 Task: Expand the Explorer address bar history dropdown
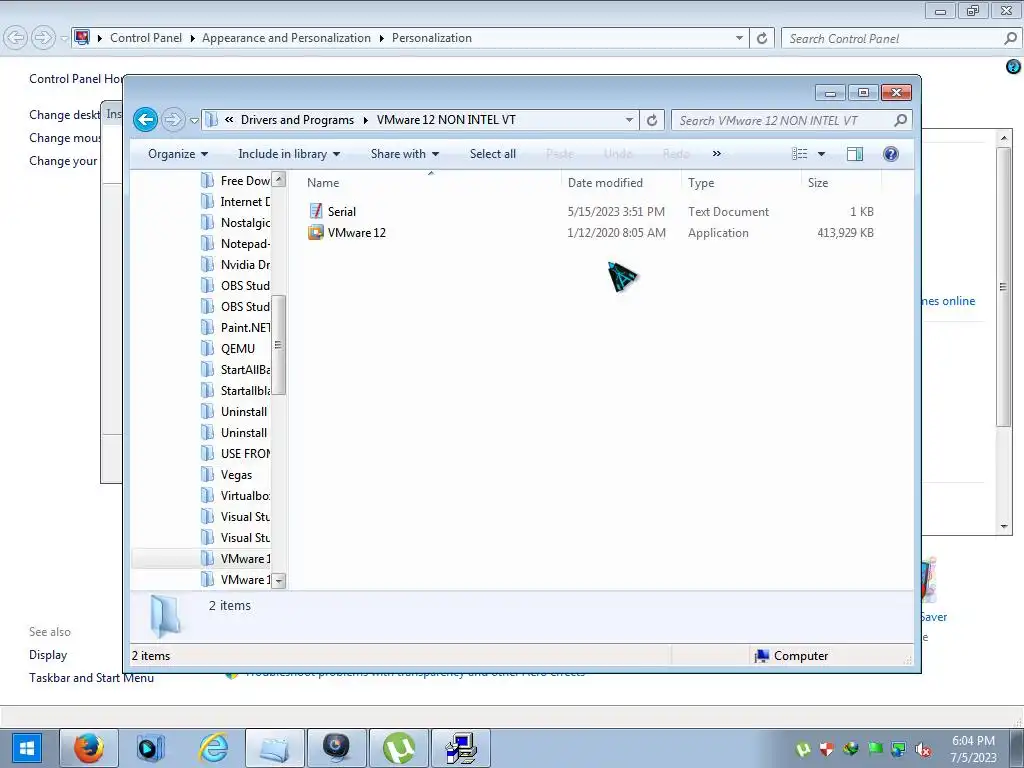[629, 120]
